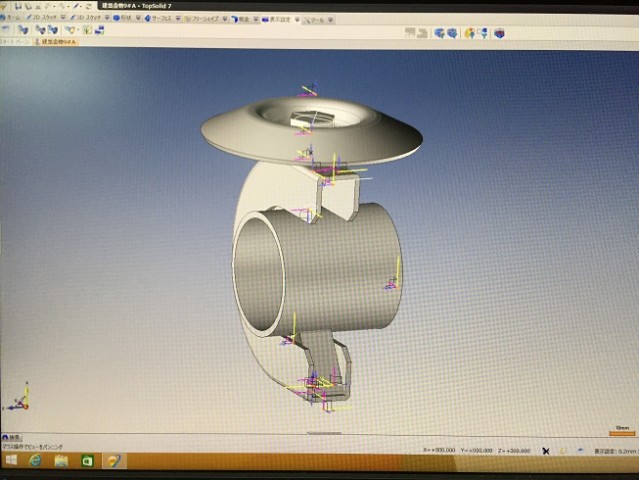
Task: Open the 板金 ribbon tab
Action: pyautogui.click(x=240, y=19)
